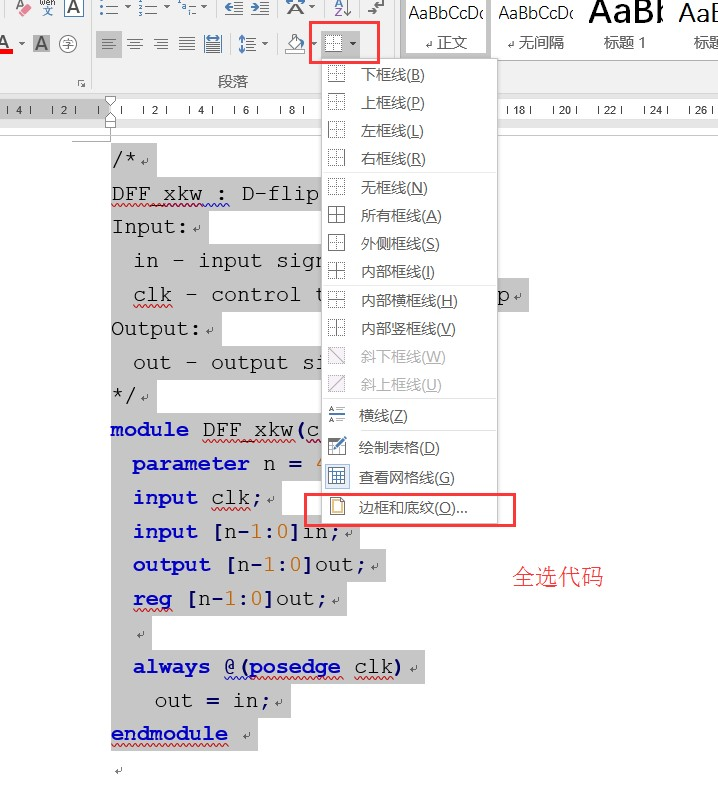Click the bullet list icon
Screen dimensions: 718x811
click(x=109, y=7)
